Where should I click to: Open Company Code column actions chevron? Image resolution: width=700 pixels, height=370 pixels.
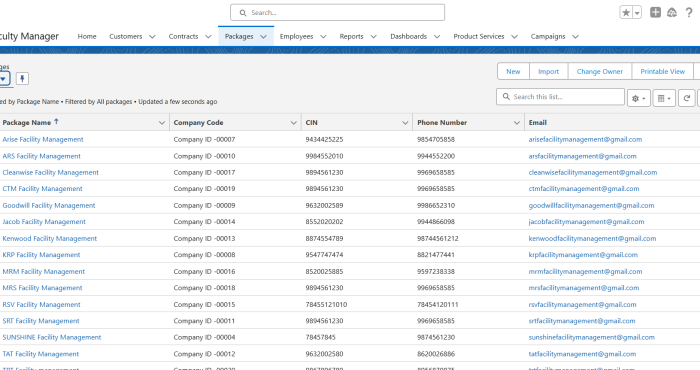point(293,123)
